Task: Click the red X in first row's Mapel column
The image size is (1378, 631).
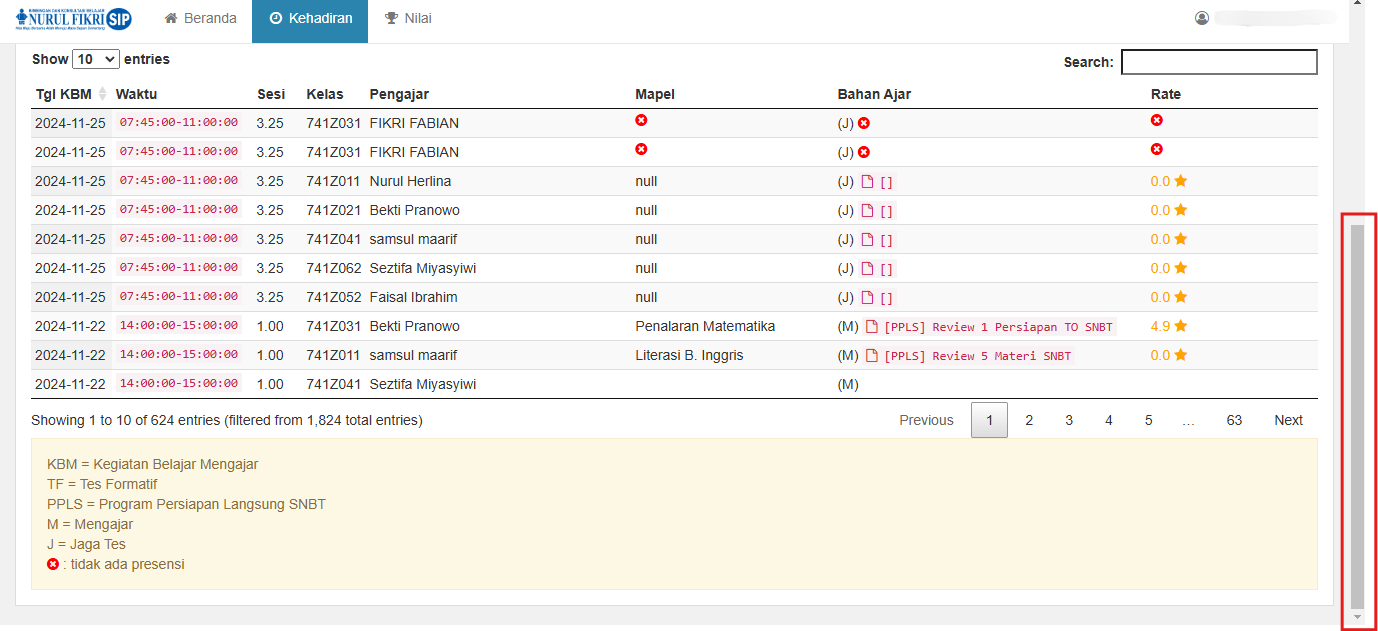Action: point(641,120)
